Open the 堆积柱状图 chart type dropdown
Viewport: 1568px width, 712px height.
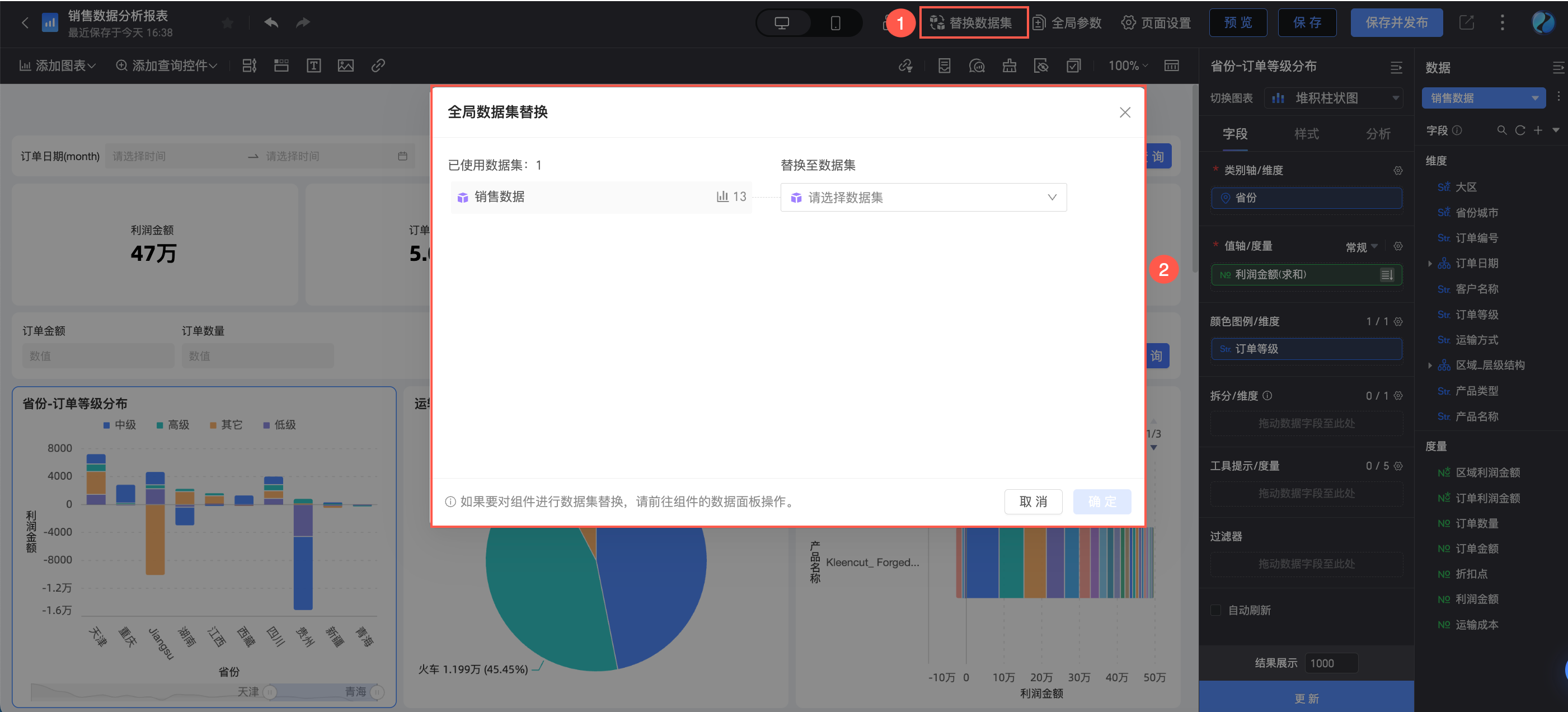point(1333,98)
